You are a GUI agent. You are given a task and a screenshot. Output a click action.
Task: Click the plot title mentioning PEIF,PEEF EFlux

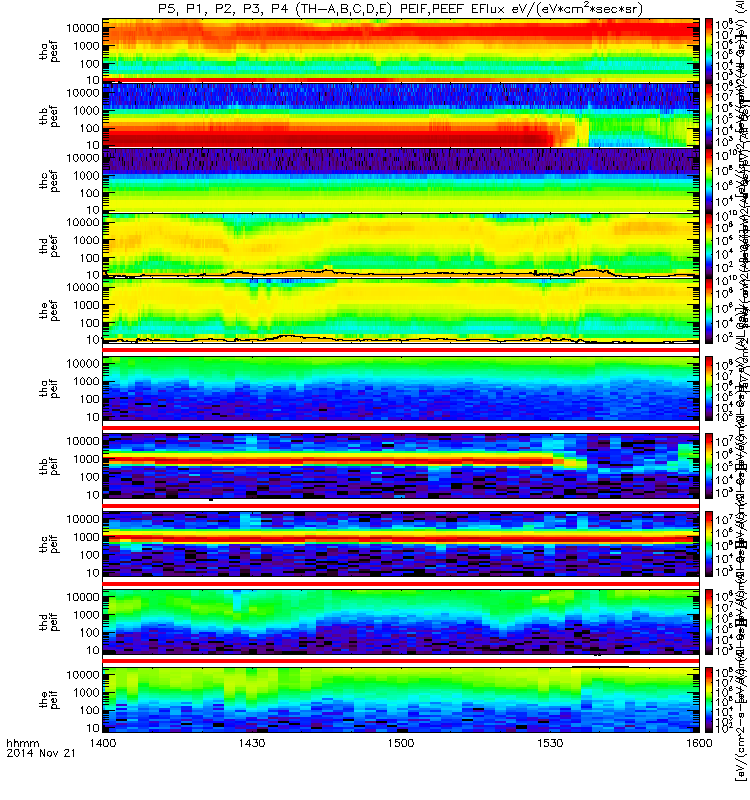[401, 9]
